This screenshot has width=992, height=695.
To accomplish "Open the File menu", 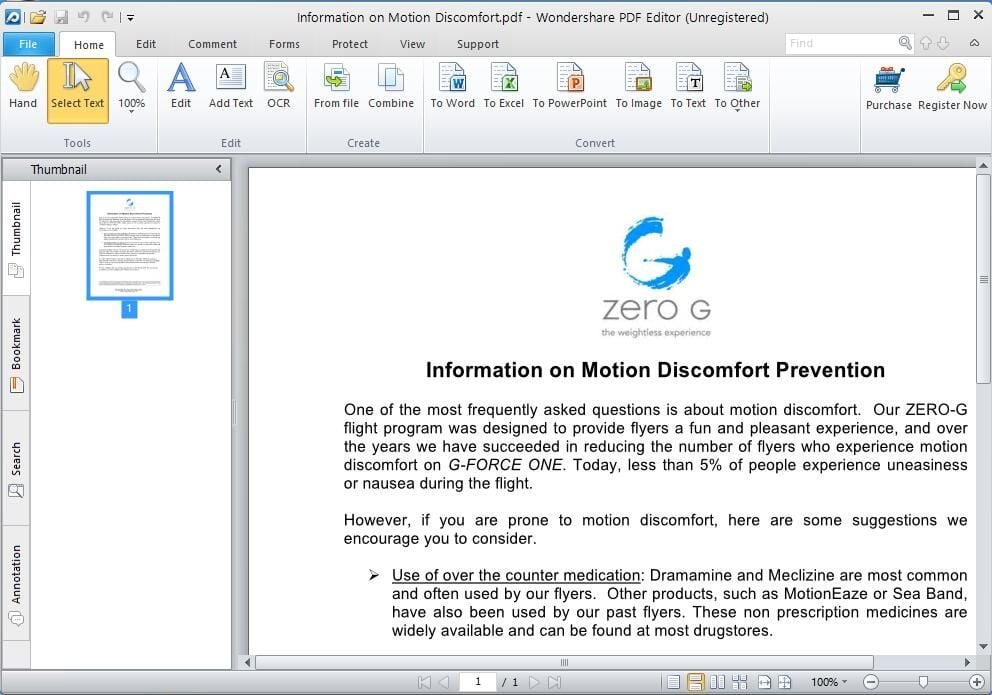I will pyautogui.click(x=28, y=44).
